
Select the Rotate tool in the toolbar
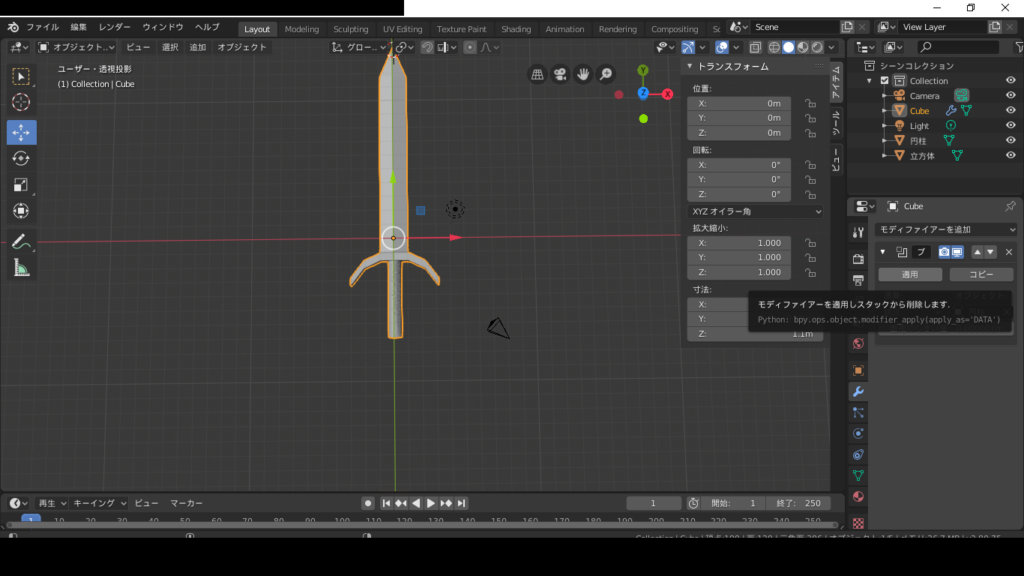point(21,158)
